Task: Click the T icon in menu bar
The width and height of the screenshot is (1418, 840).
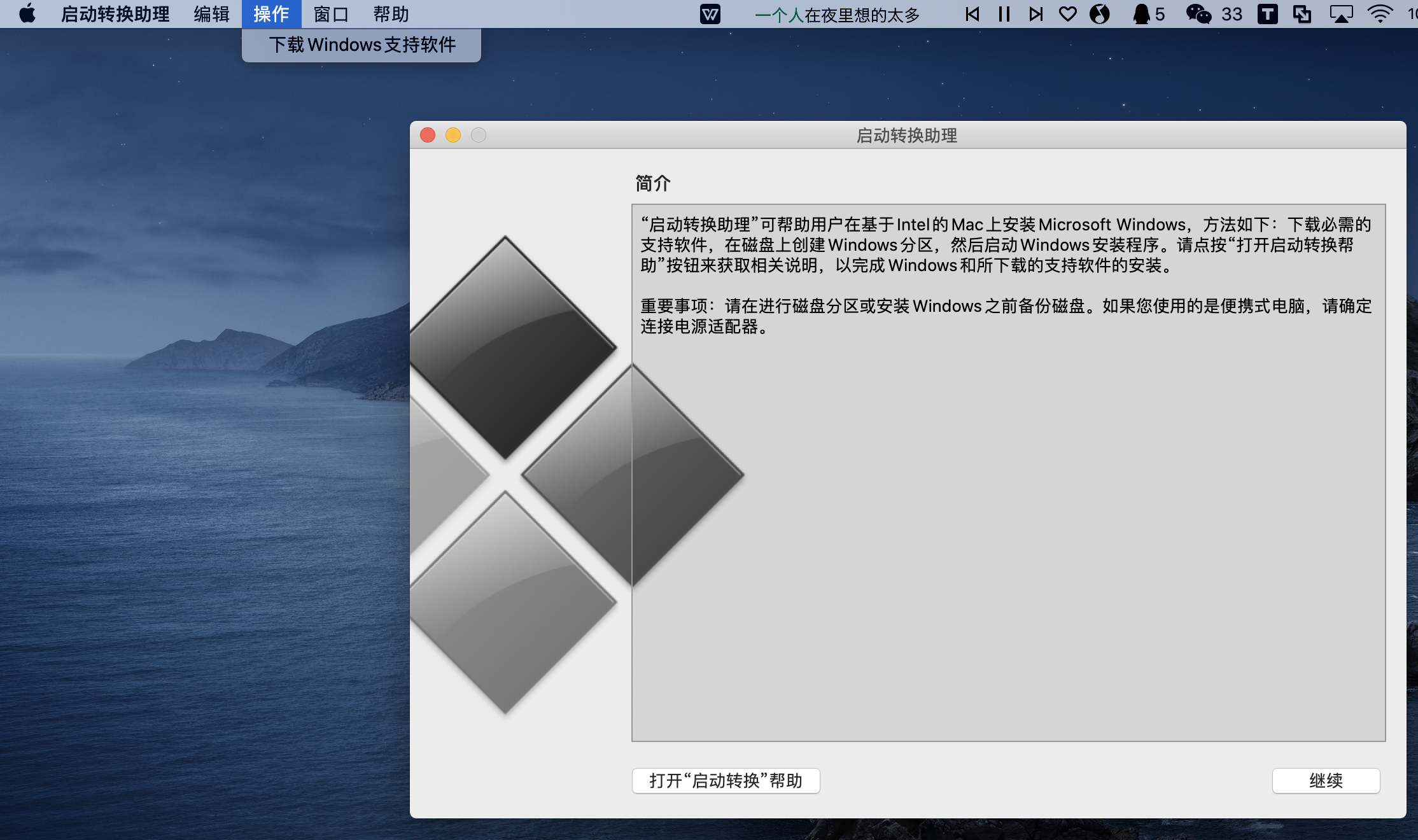Action: click(1268, 14)
